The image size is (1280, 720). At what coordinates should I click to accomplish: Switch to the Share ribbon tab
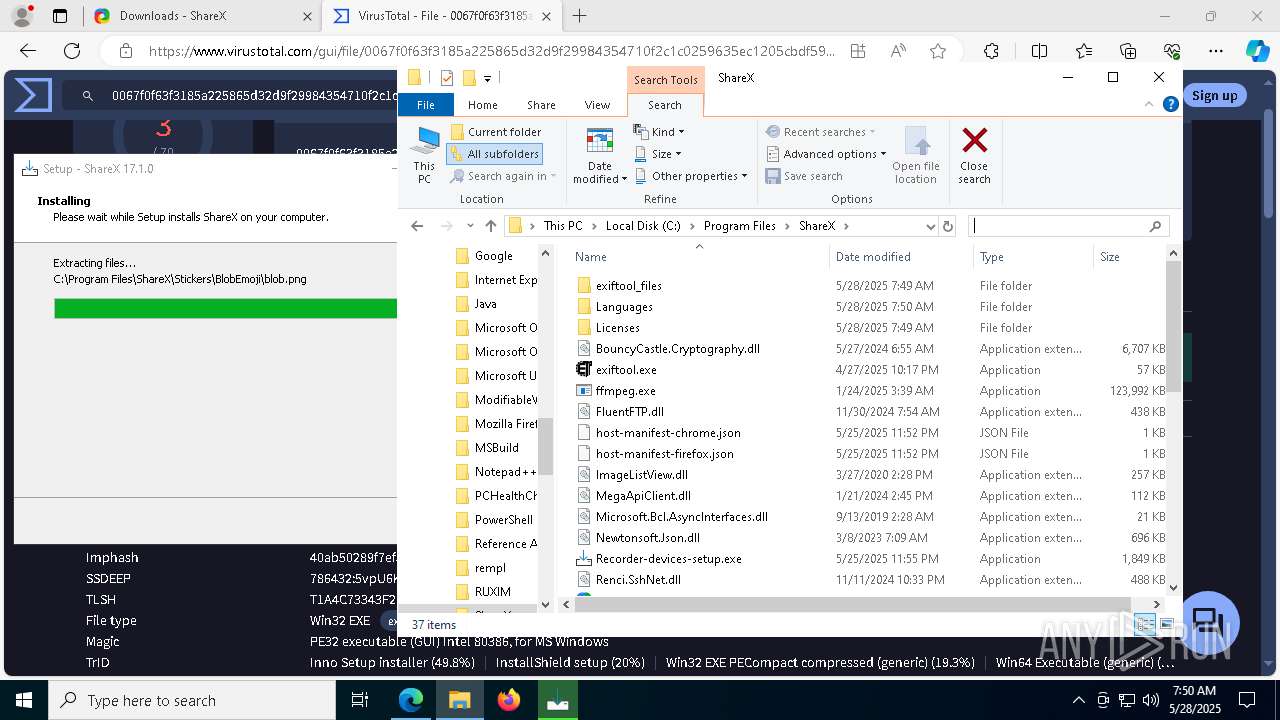[x=541, y=105]
